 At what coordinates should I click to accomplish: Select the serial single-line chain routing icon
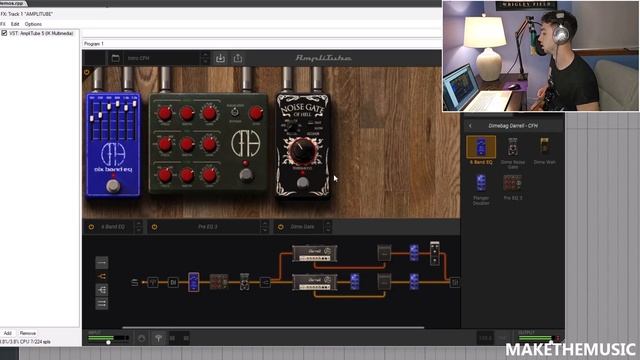(102, 262)
